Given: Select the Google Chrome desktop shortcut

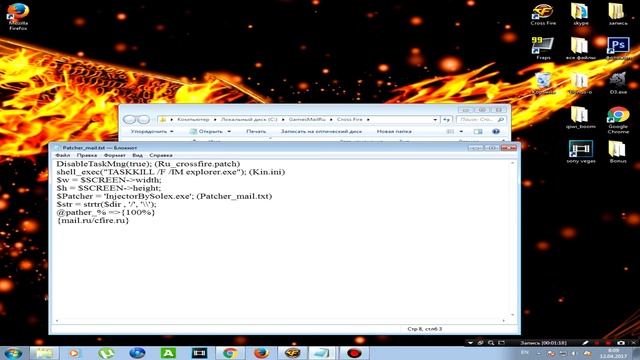Looking at the screenshot, I should pos(618,120).
